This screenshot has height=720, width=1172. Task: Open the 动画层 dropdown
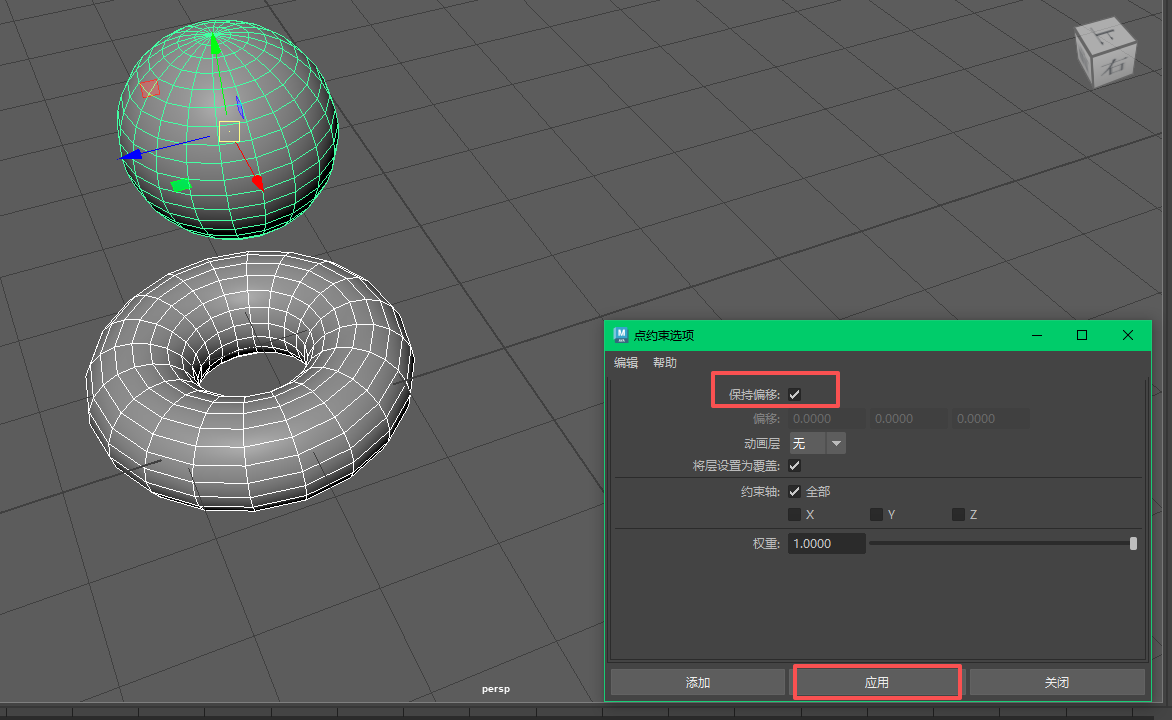[x=817, y=443]
